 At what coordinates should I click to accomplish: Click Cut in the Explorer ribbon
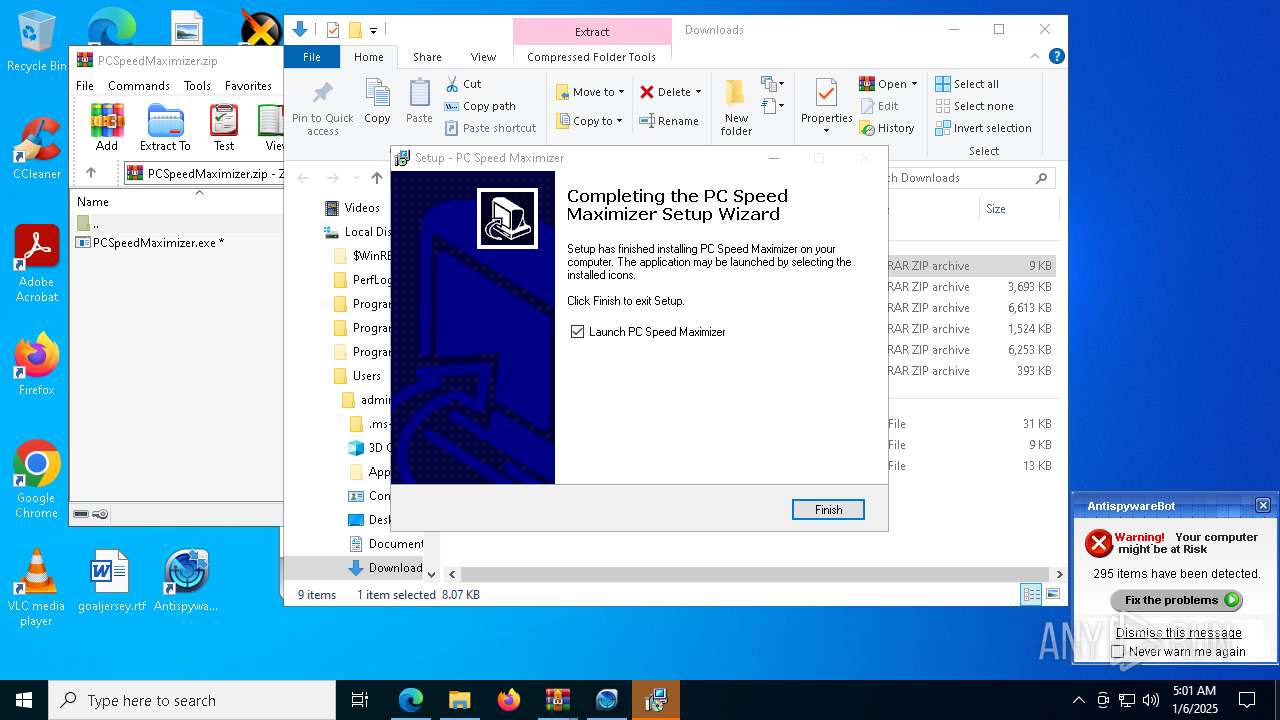[x=464, y=84]
